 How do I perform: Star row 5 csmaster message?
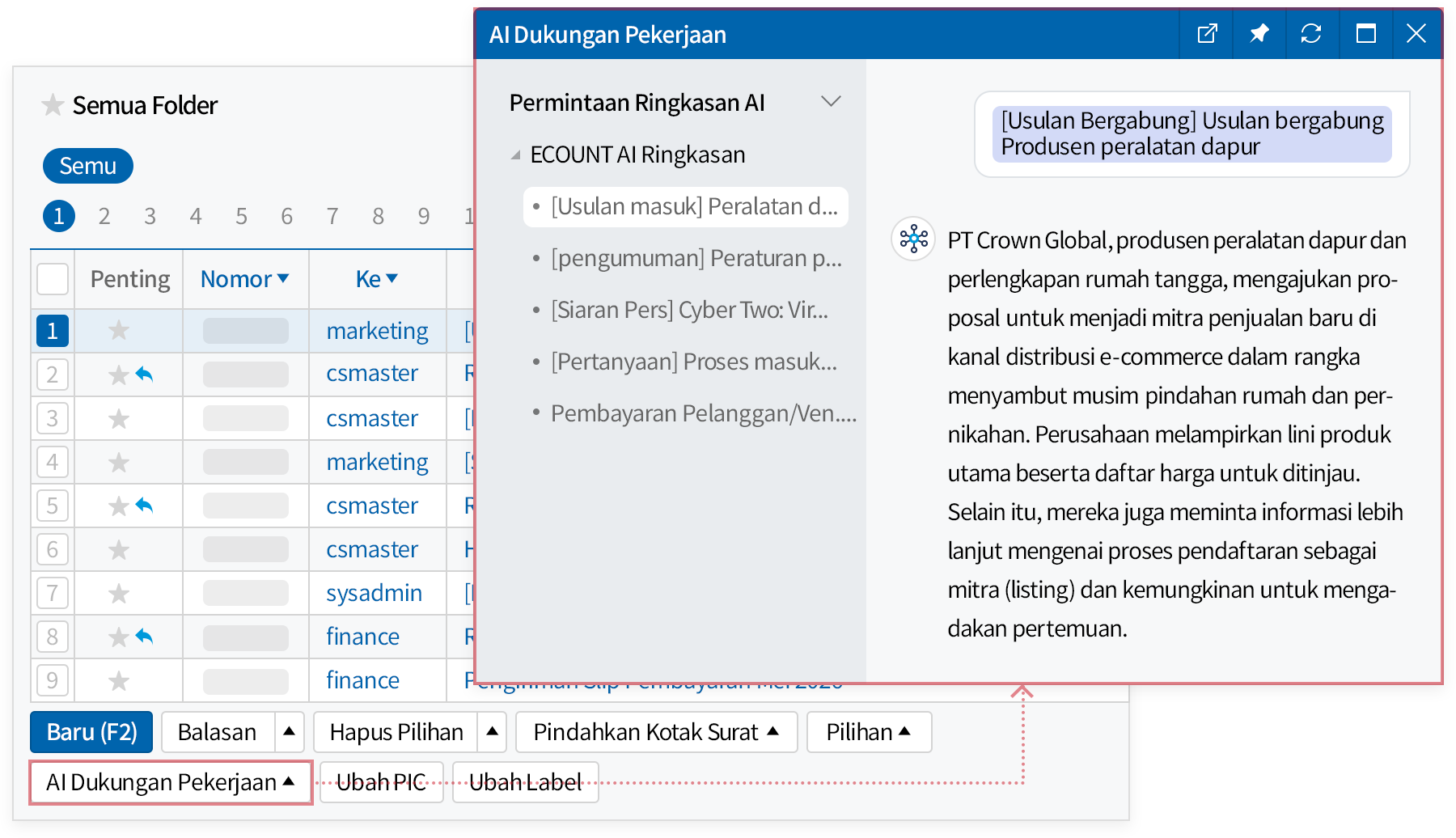[119, 506]
